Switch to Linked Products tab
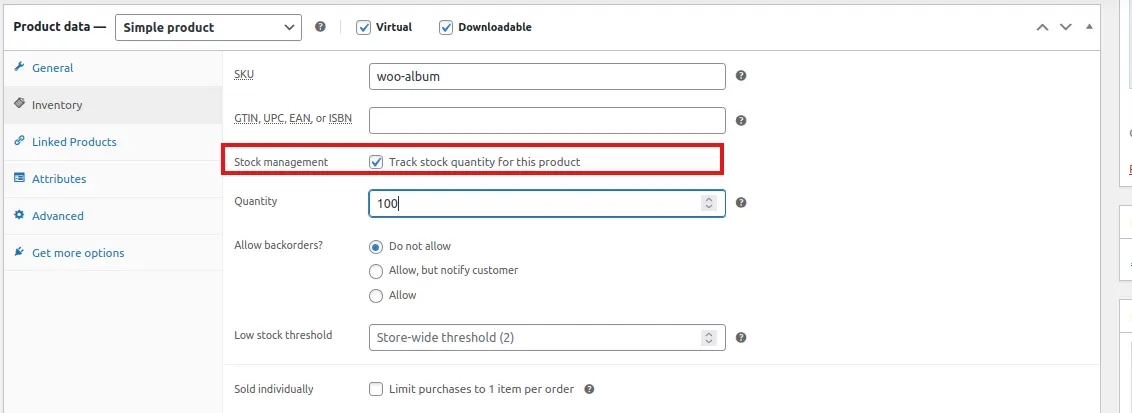The height and width of the screenshot is (413, 1132). click(74, 142)
